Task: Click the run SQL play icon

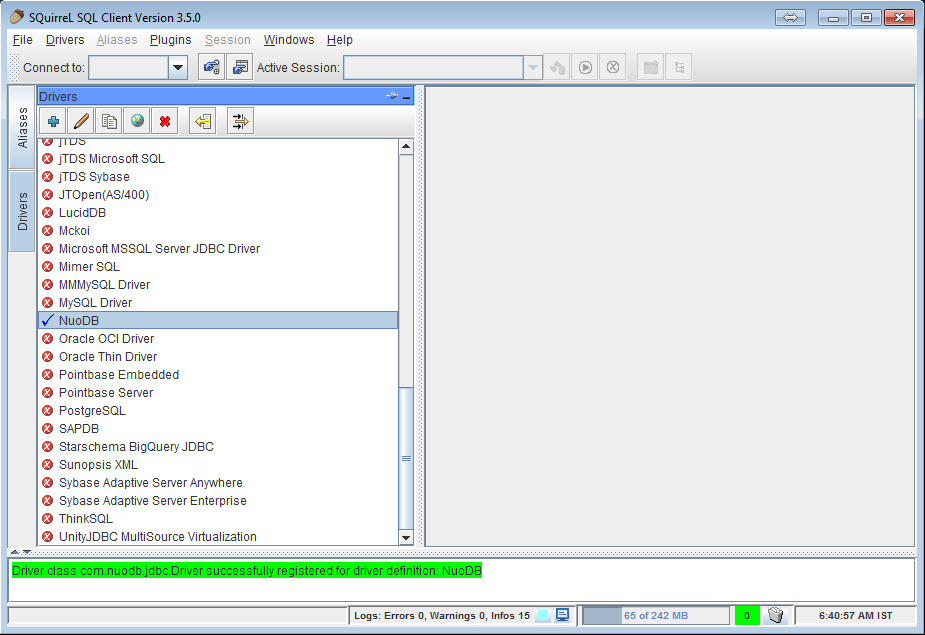Action: [x=585, y=67]
